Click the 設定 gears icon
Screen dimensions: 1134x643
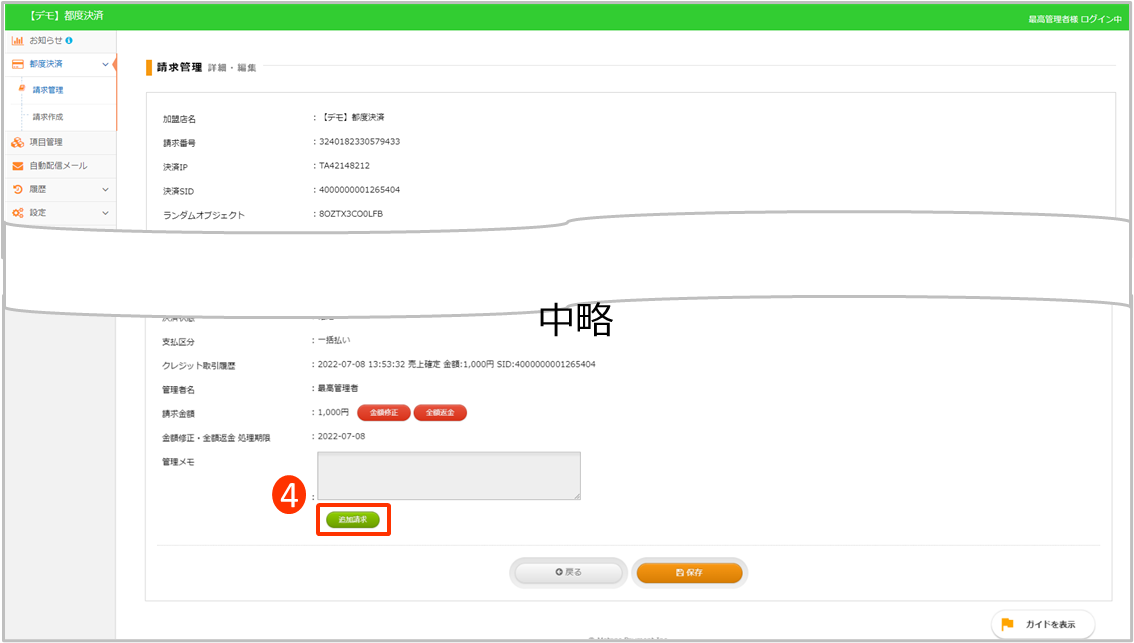(17, 213)
